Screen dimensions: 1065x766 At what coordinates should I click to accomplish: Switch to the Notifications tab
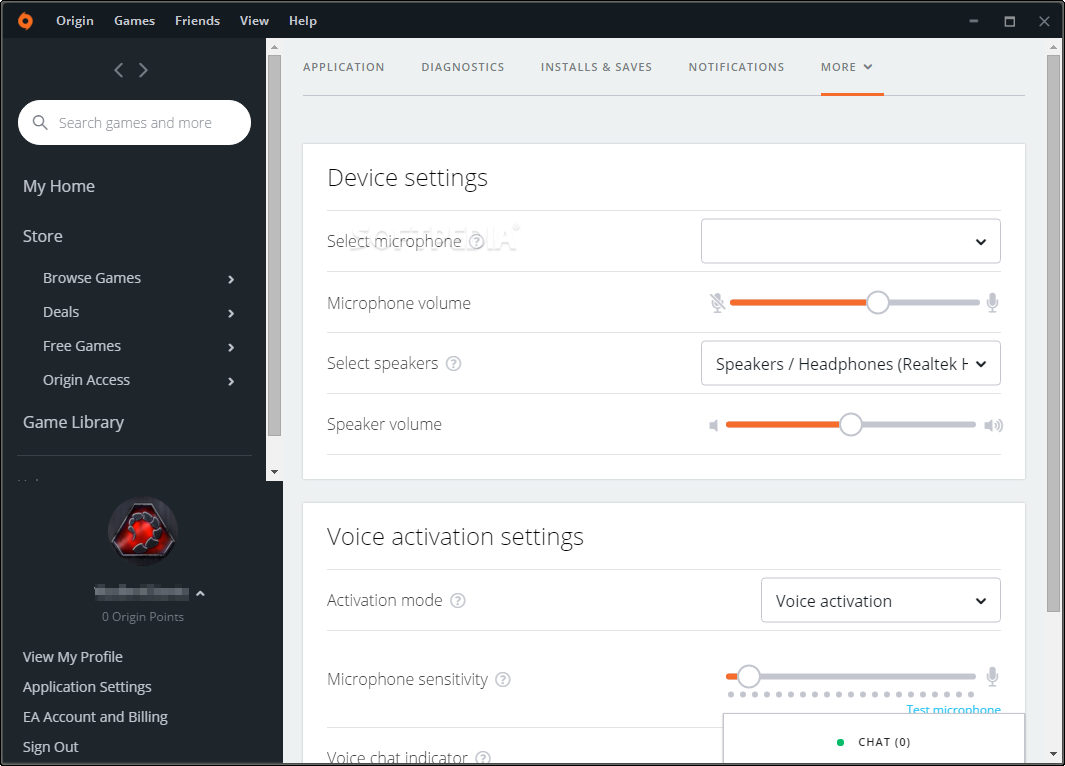736,67
